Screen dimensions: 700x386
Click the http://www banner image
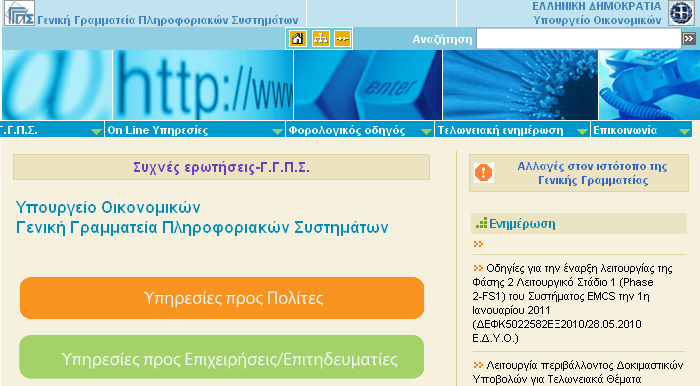point(203,85)
